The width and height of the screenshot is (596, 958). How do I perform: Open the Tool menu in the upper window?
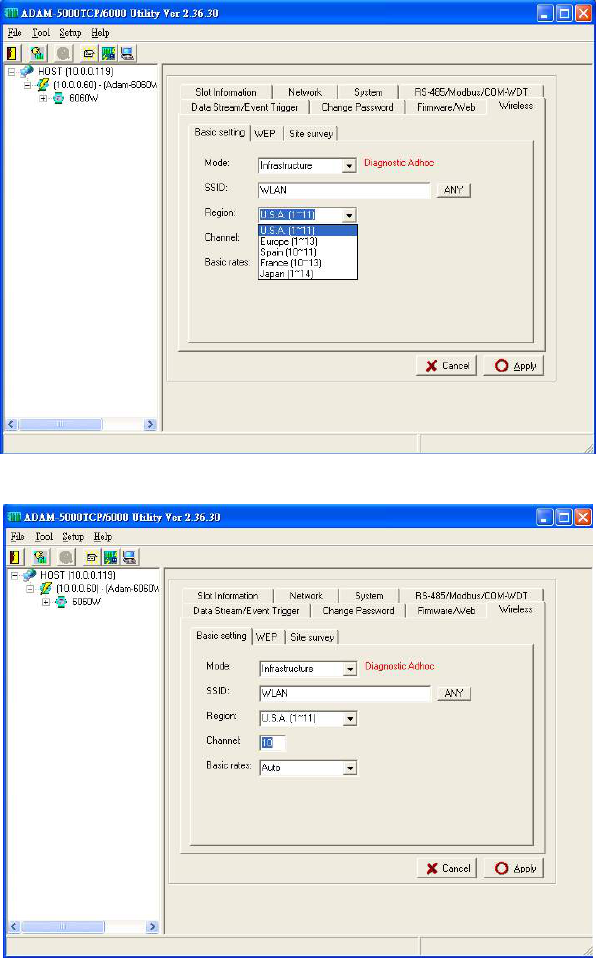41,33
